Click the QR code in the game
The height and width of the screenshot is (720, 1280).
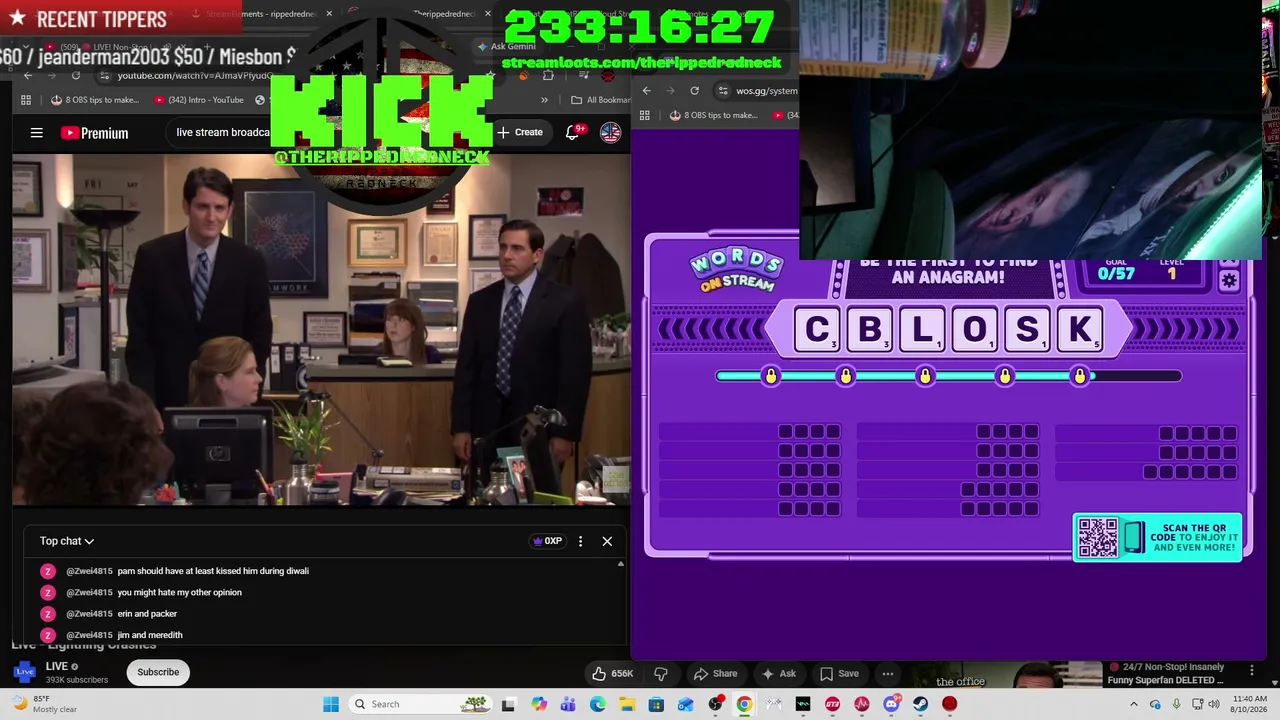click(x=1098, y=537)
